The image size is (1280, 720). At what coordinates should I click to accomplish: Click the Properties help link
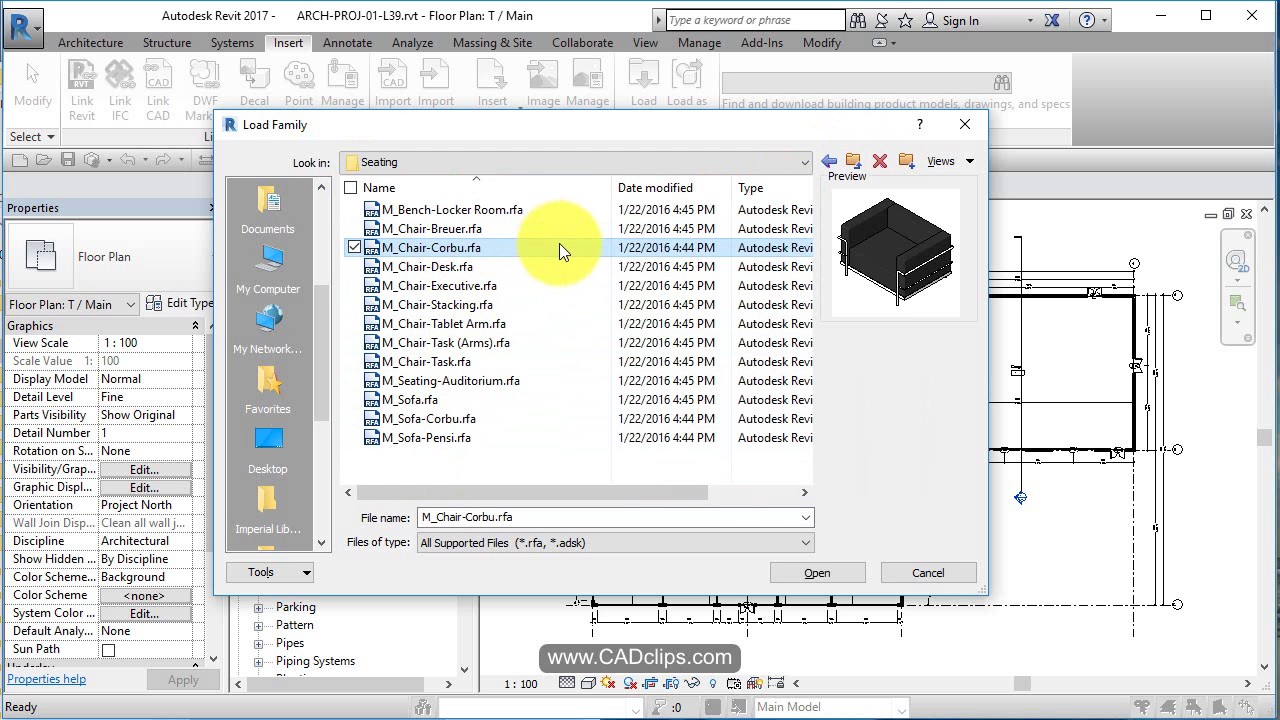(x=46, y=678)
